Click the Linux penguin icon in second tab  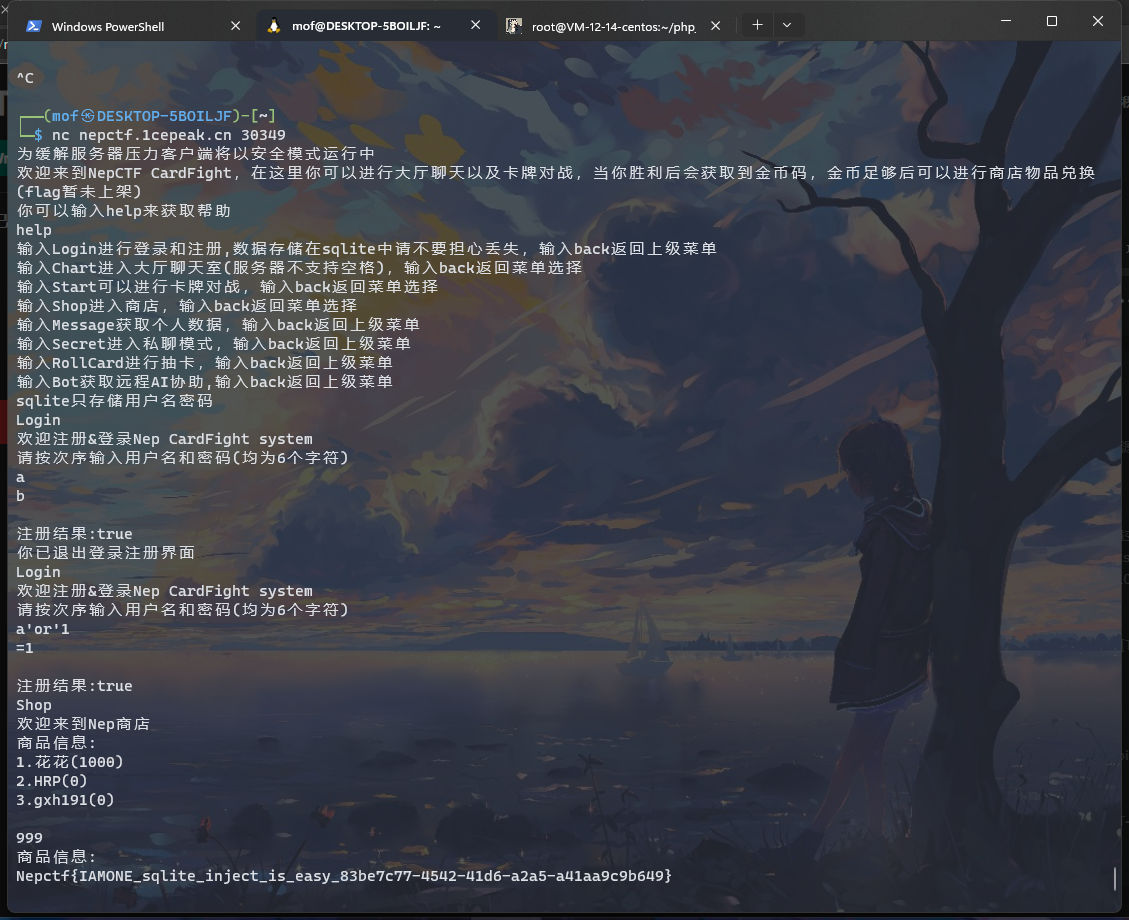point(274,26)
